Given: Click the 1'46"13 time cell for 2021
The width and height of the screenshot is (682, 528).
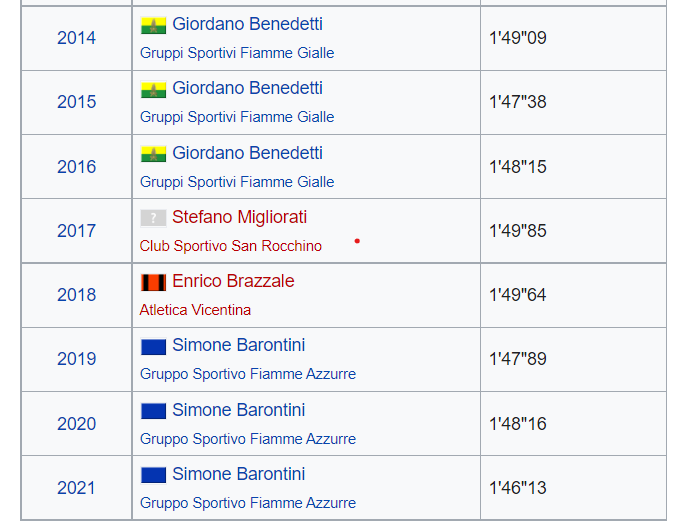Looking at the screenshot, I should [x=573, y=488].
